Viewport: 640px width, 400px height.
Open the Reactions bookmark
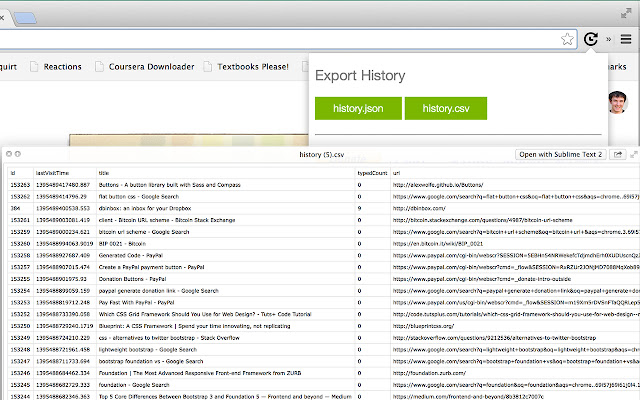tap(56, 67)
